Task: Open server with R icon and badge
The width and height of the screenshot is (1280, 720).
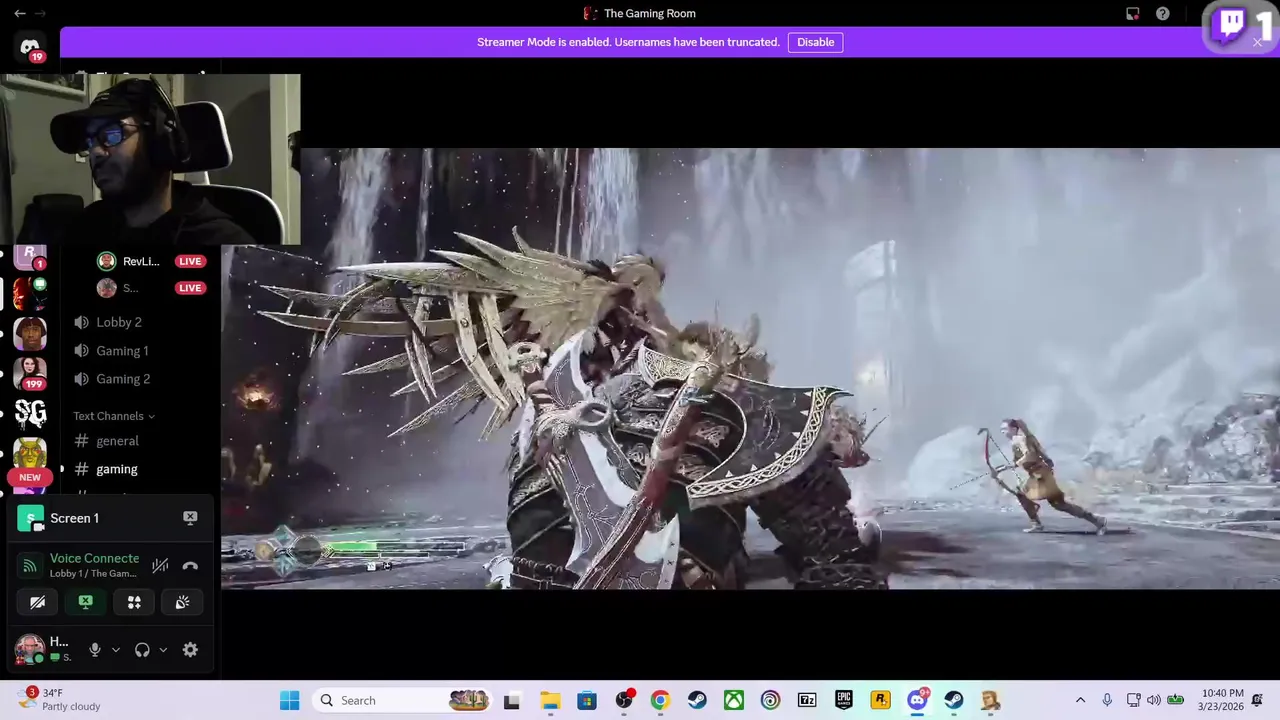Action: coord(30,256)
